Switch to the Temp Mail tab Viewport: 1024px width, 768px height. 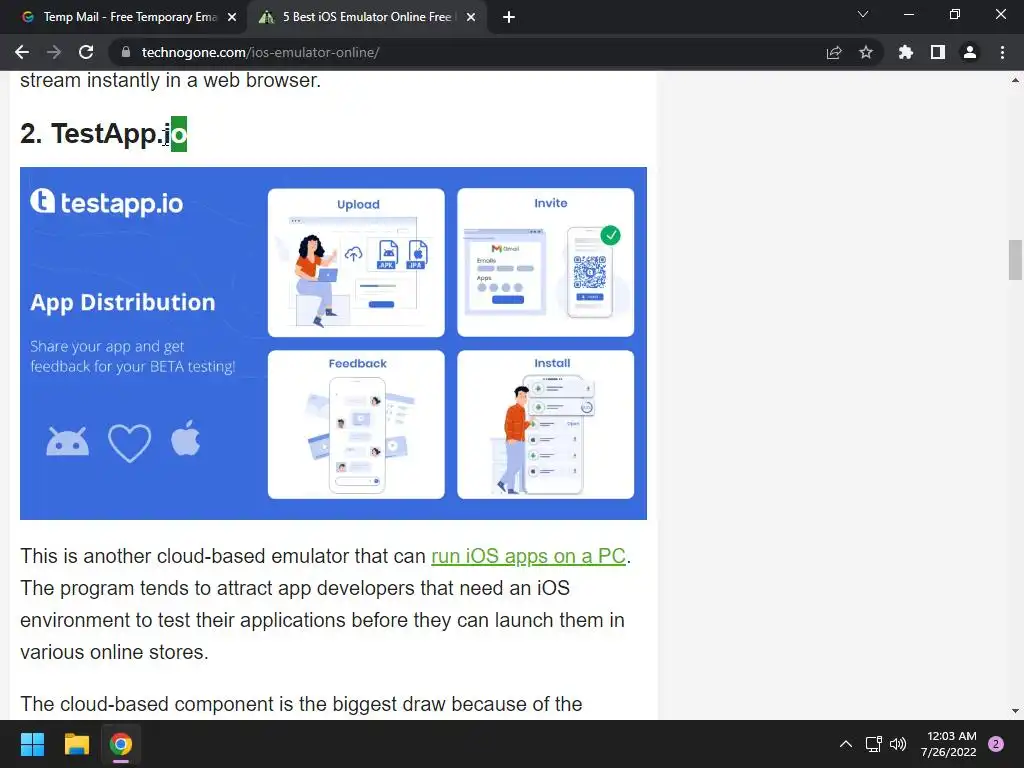(123, 17)
